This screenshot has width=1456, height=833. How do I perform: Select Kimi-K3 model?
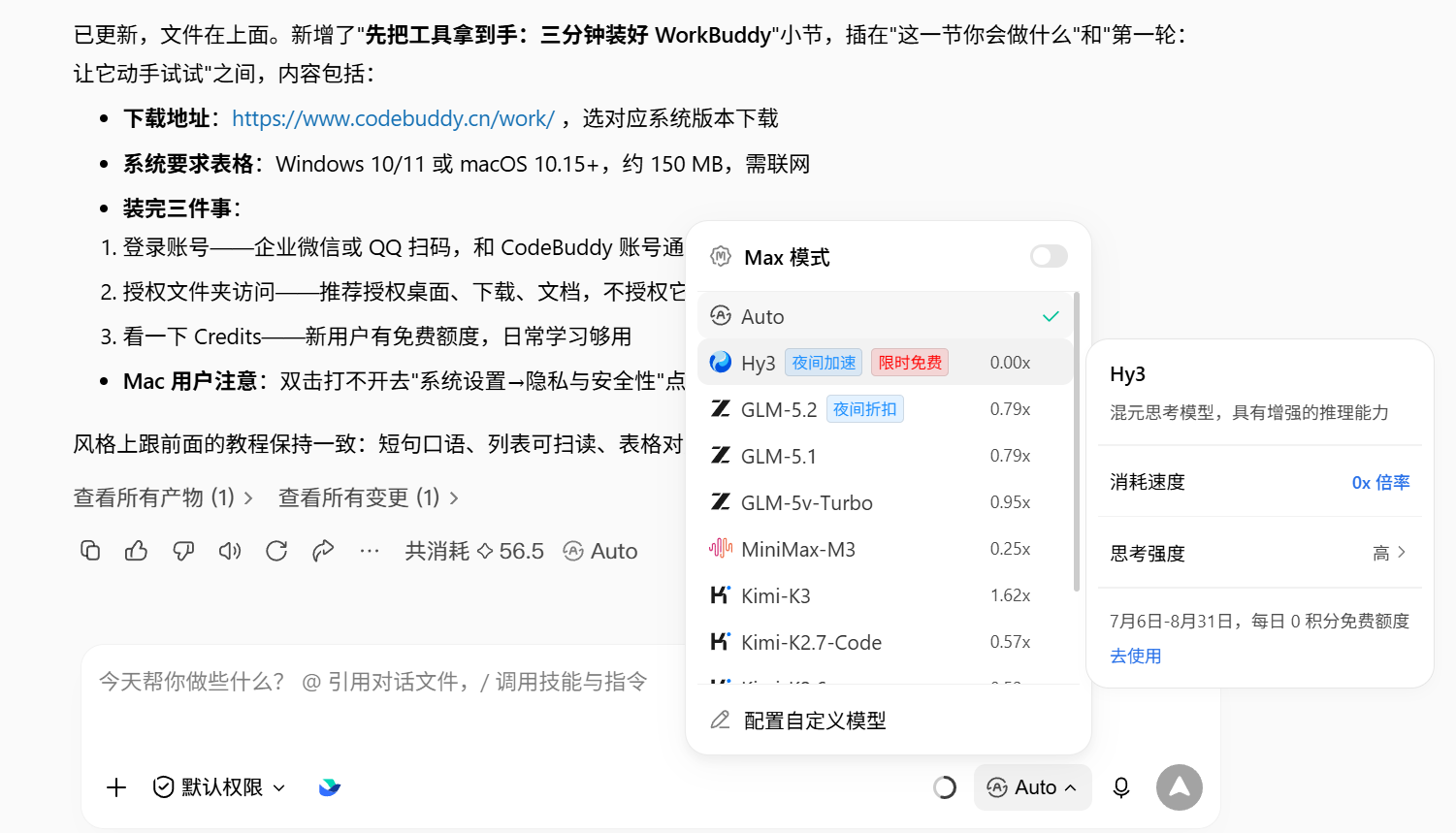point(885,595)
